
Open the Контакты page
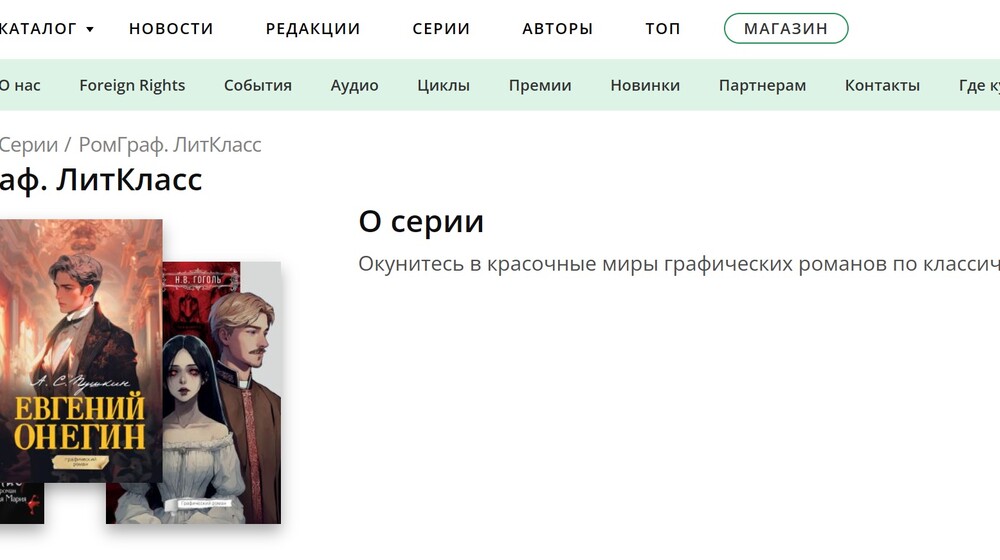click(x=882, y=85)
